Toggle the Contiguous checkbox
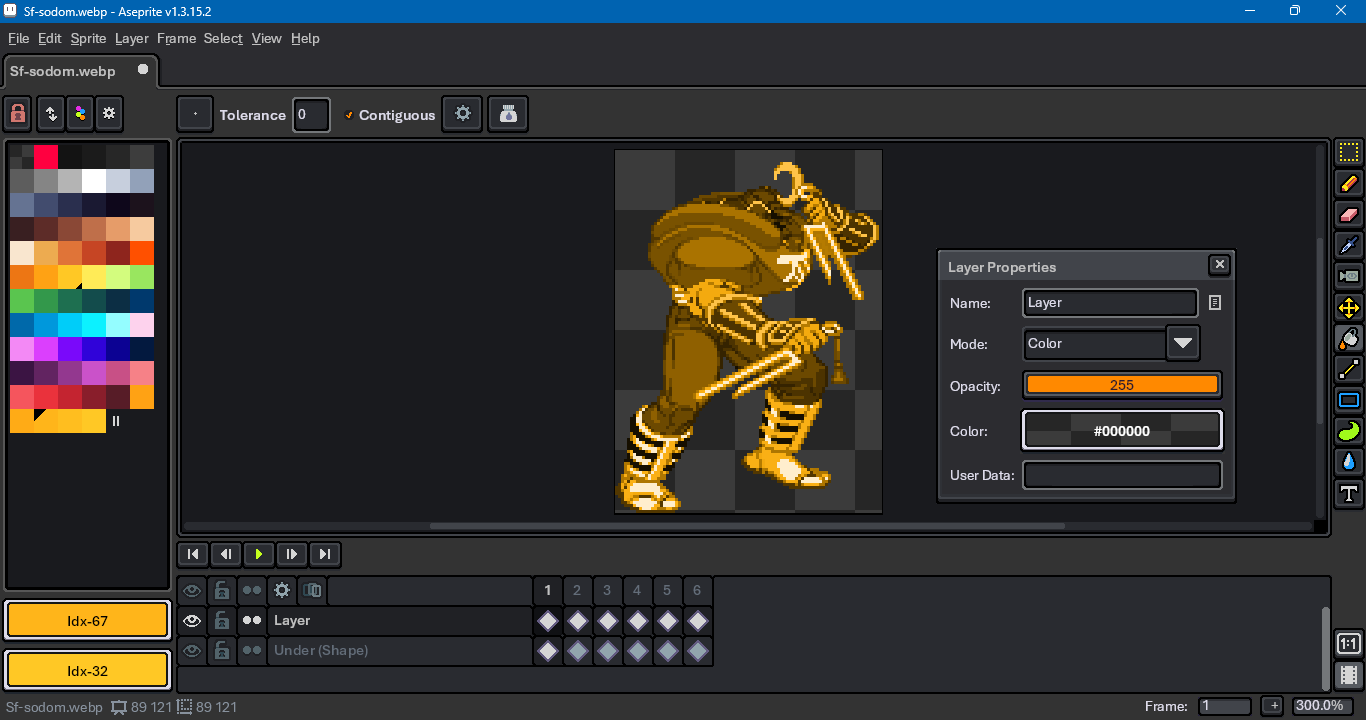Screen dimensions: 1366x720 [349, 115]
